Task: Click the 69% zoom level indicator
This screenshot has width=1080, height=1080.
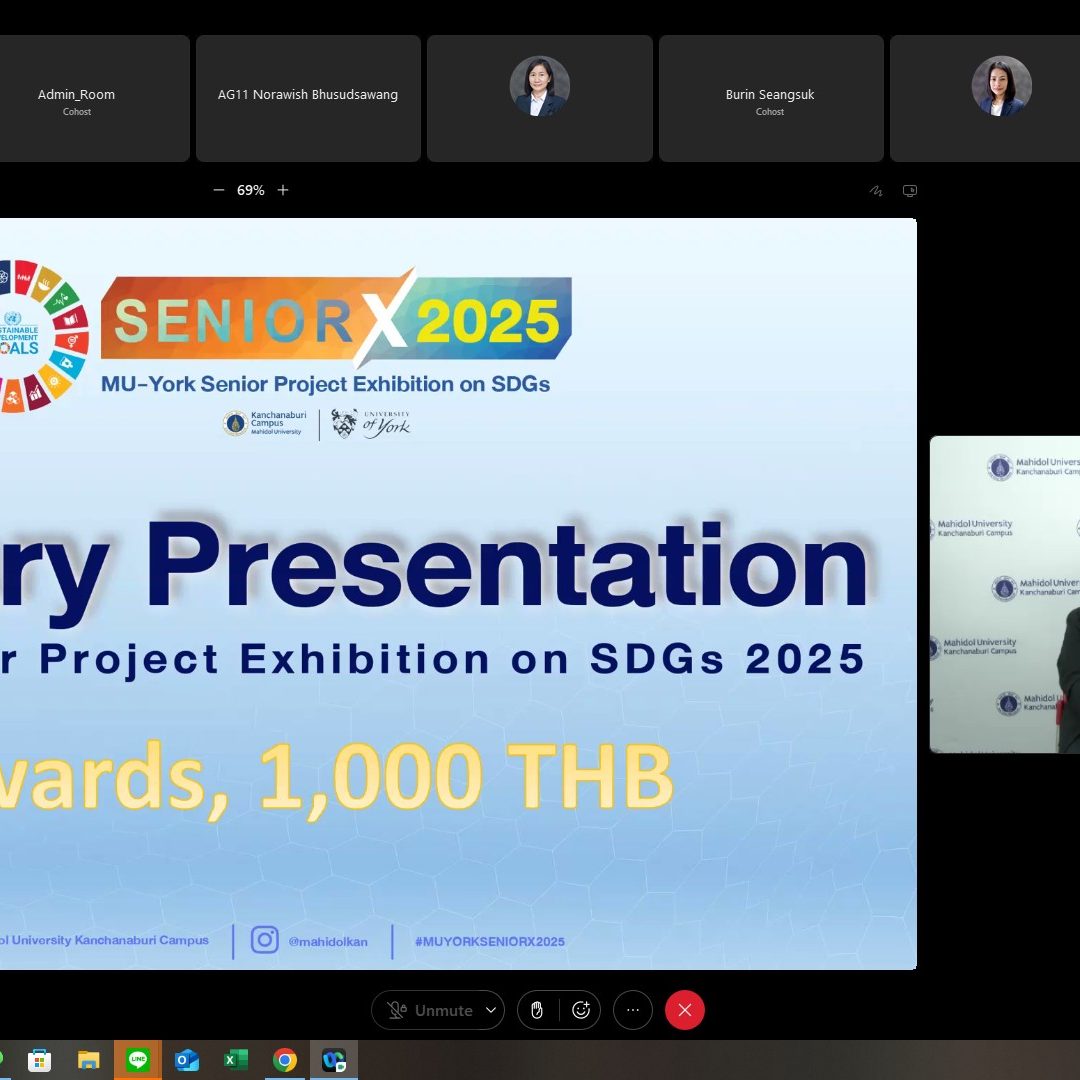Action: pos(251,190)
